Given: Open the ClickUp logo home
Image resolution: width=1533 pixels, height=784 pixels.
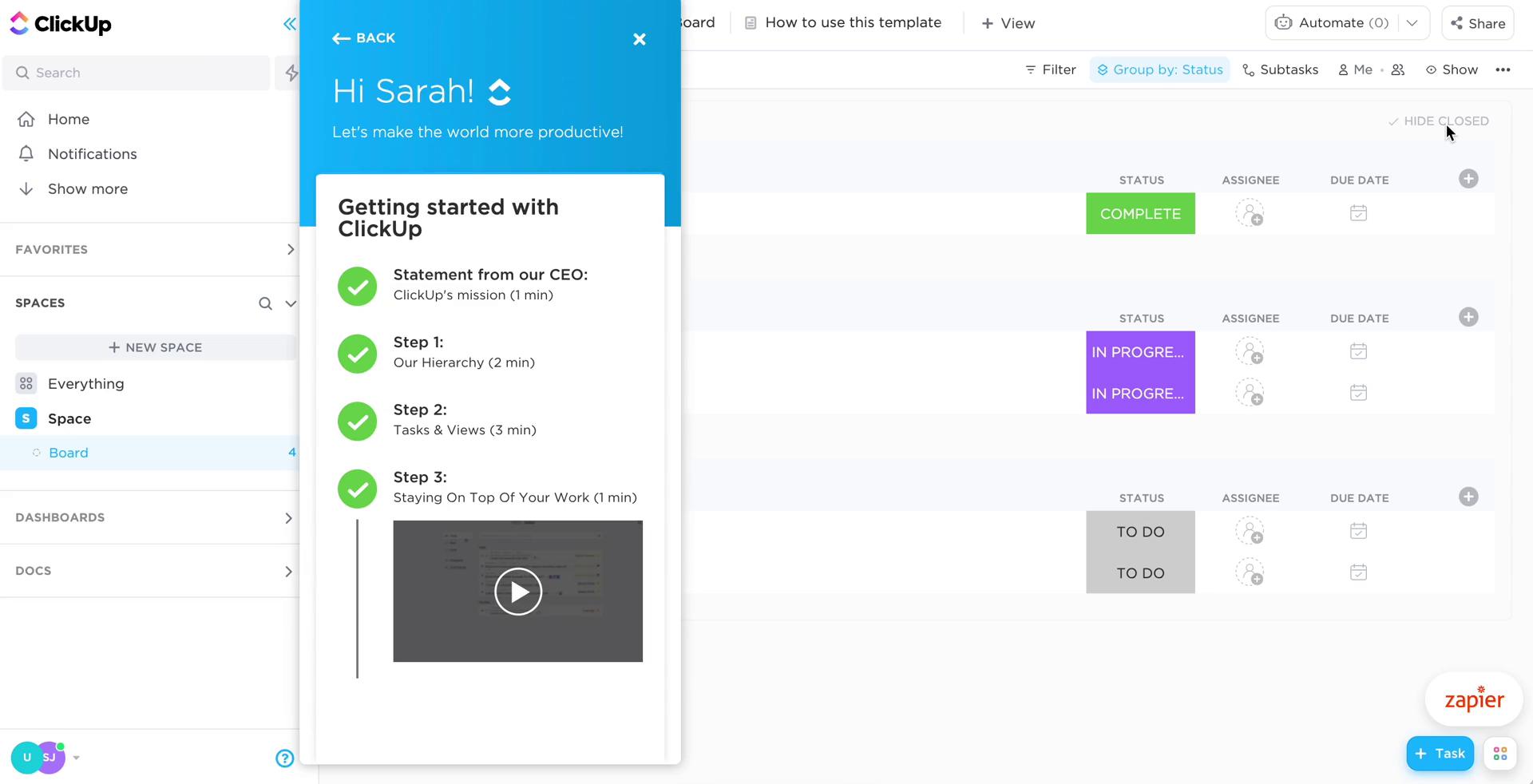Looking at the screenshot, I should click(61, 24).
